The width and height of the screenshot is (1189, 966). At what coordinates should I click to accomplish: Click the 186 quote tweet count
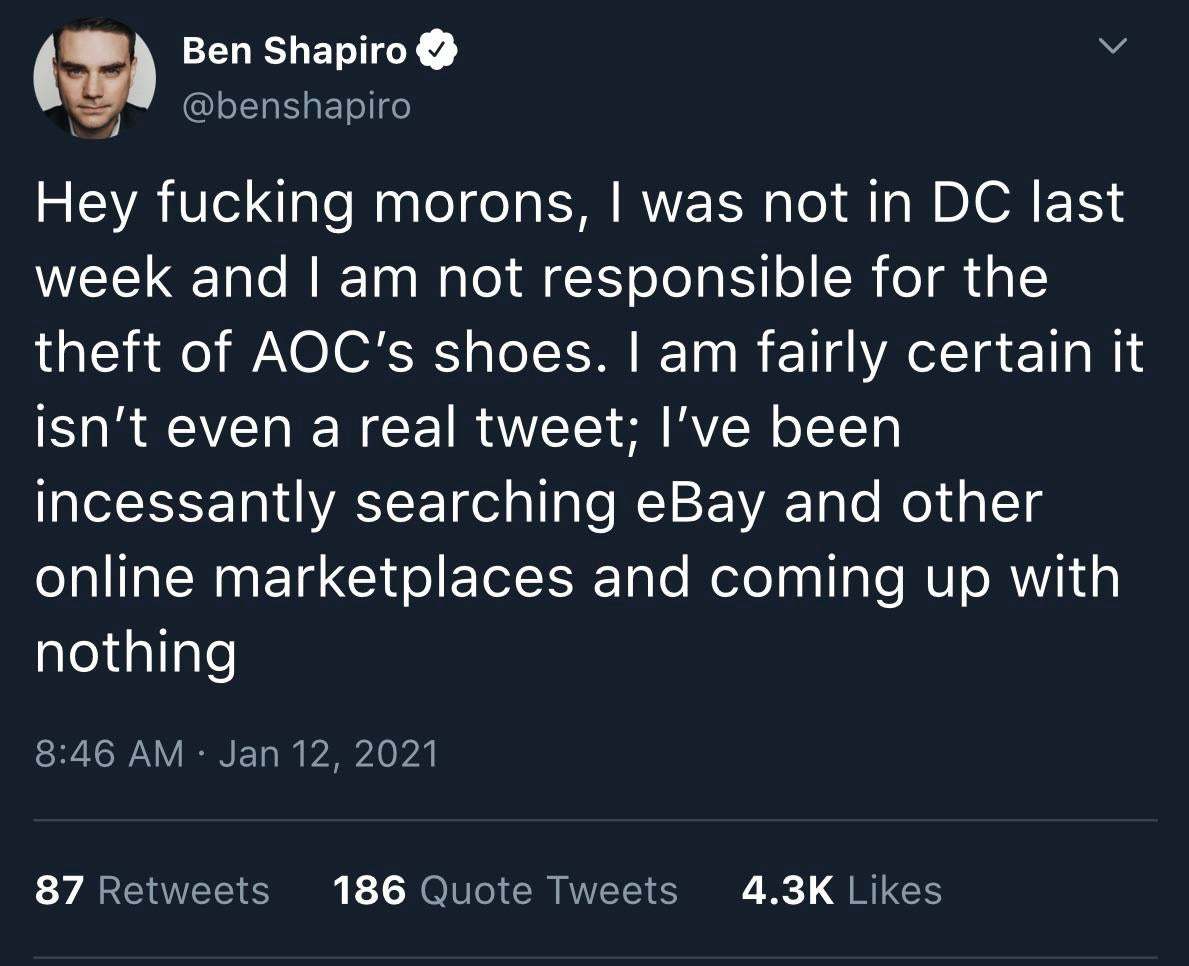(x=369, y=890)
